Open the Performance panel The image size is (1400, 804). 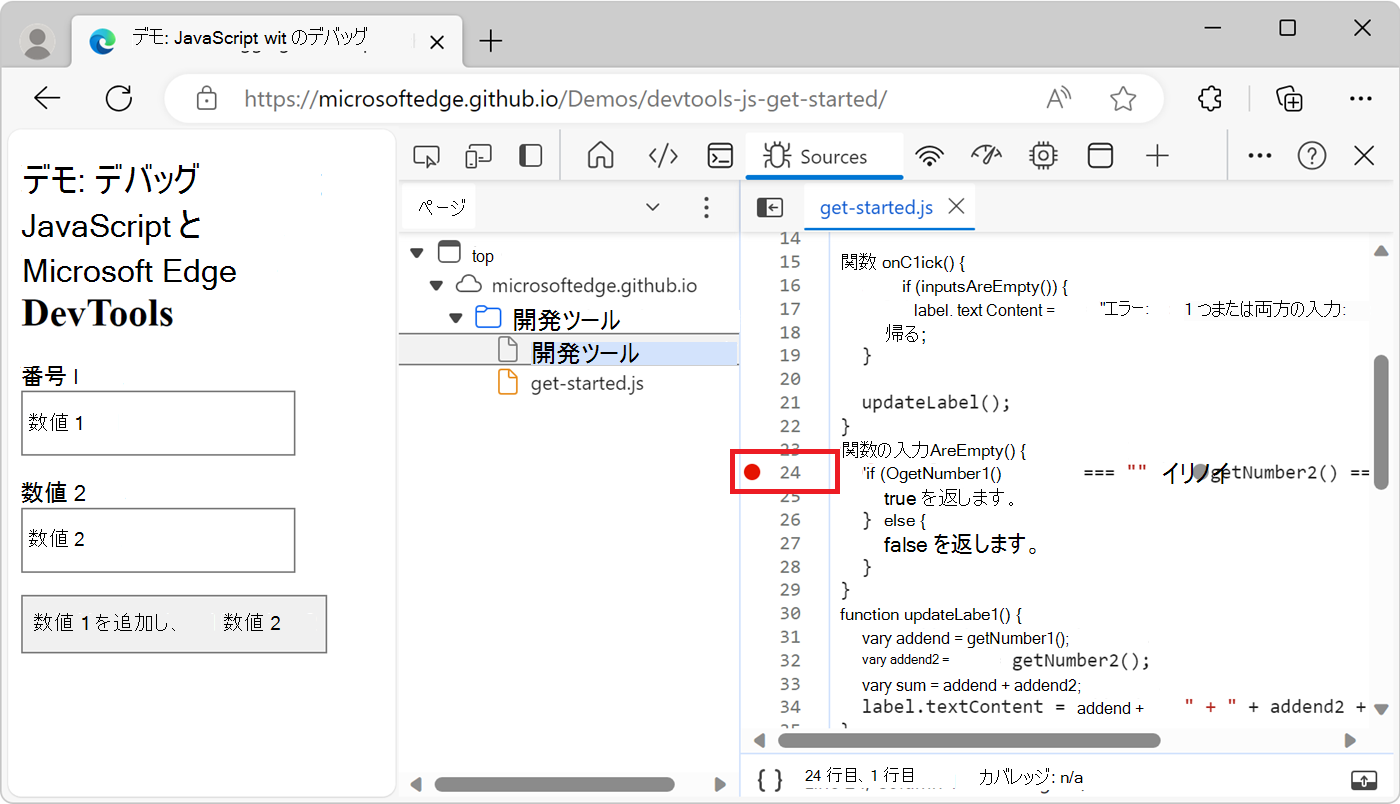click(x=986, y=155)
